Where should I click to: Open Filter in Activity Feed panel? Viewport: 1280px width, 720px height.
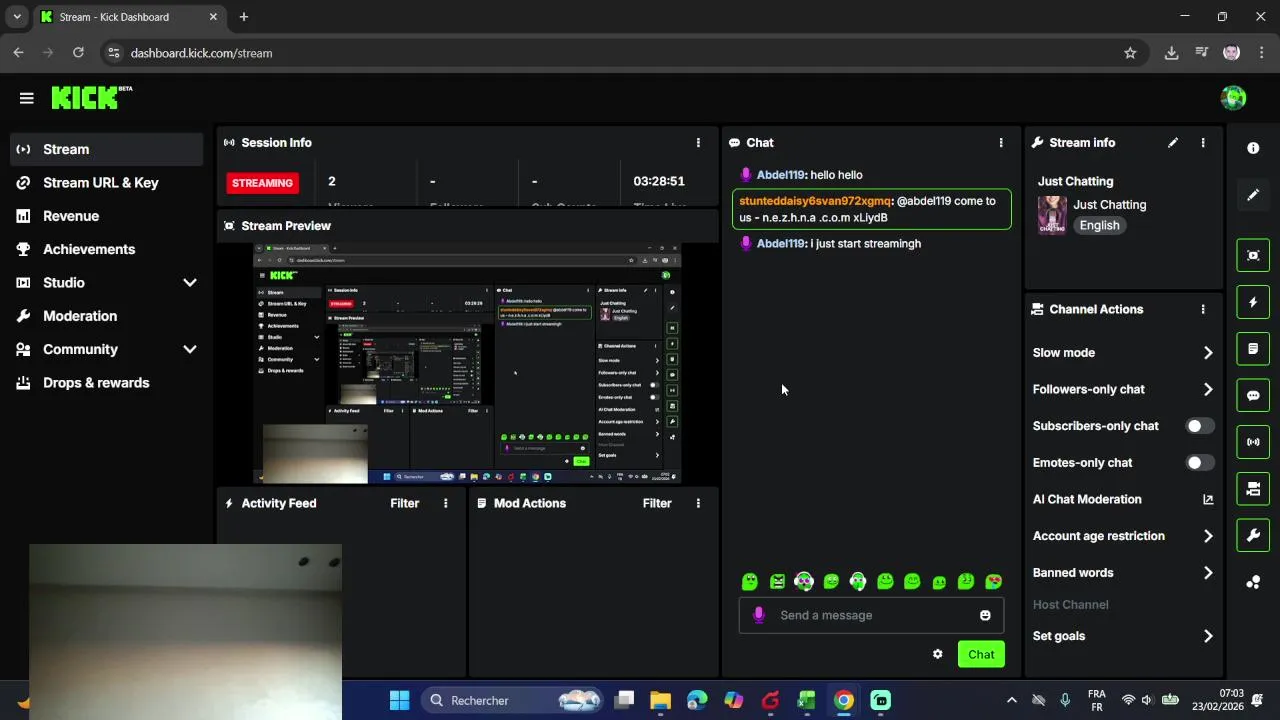coord(404,503)
